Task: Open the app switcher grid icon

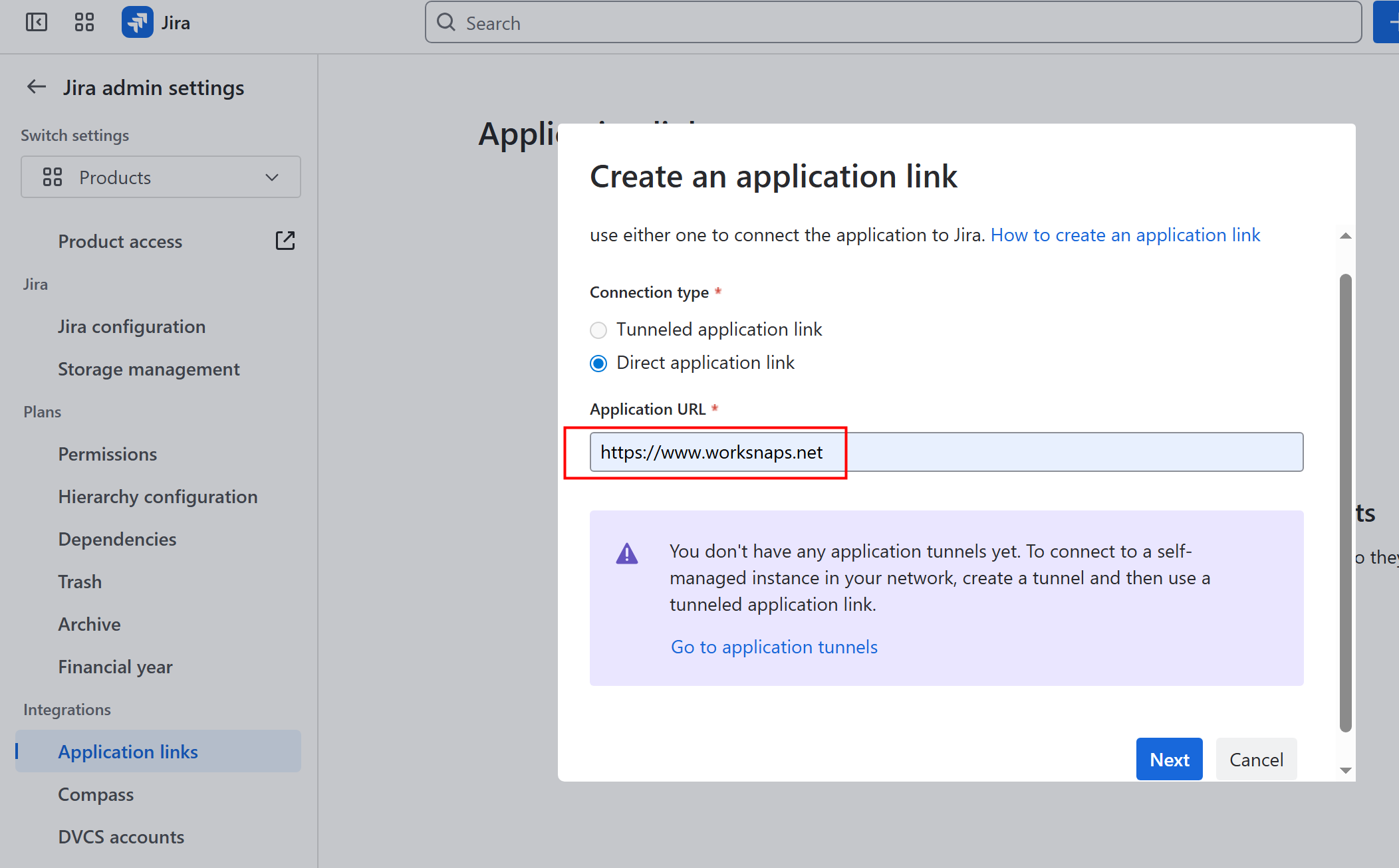Action: coord(84,23)
